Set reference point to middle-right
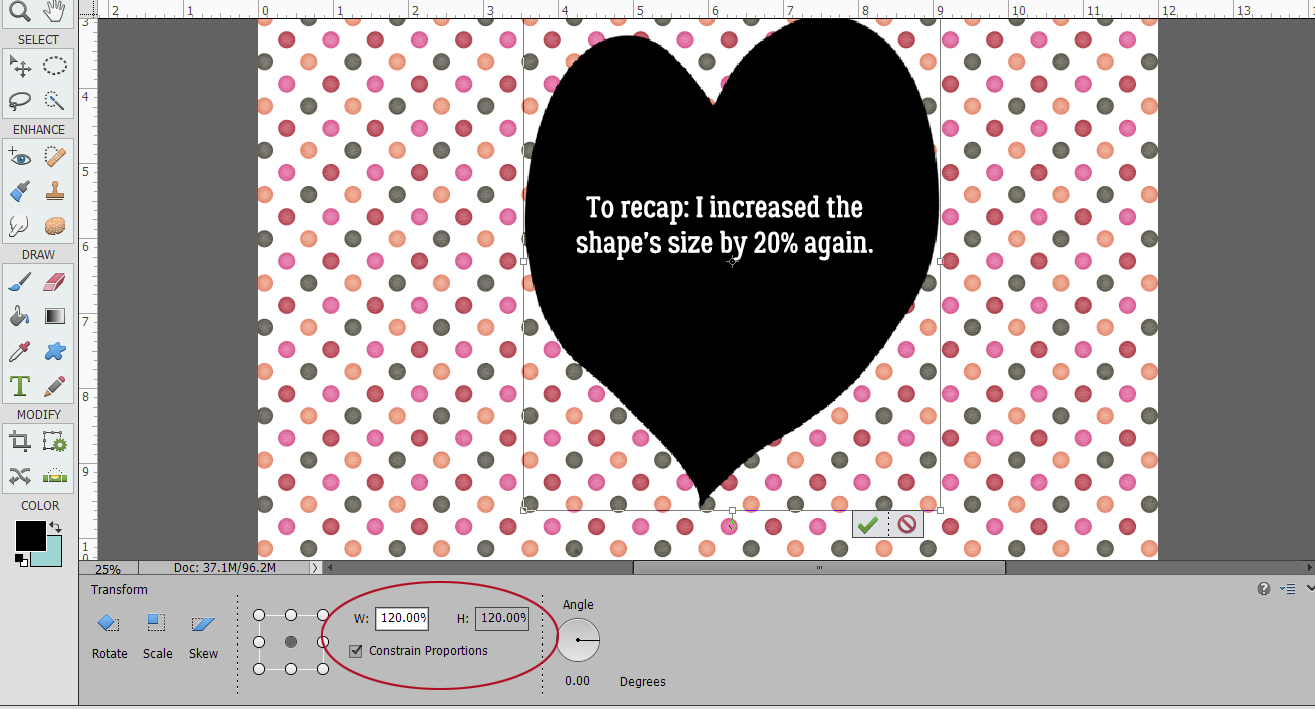Screen dimensions: 1315x709 coord(323,642)
